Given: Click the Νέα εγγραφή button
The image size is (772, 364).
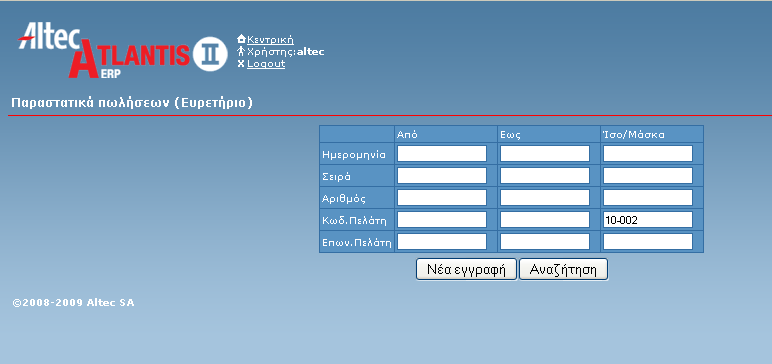Looking at the screenshot, I should click(x=466, y=269).
